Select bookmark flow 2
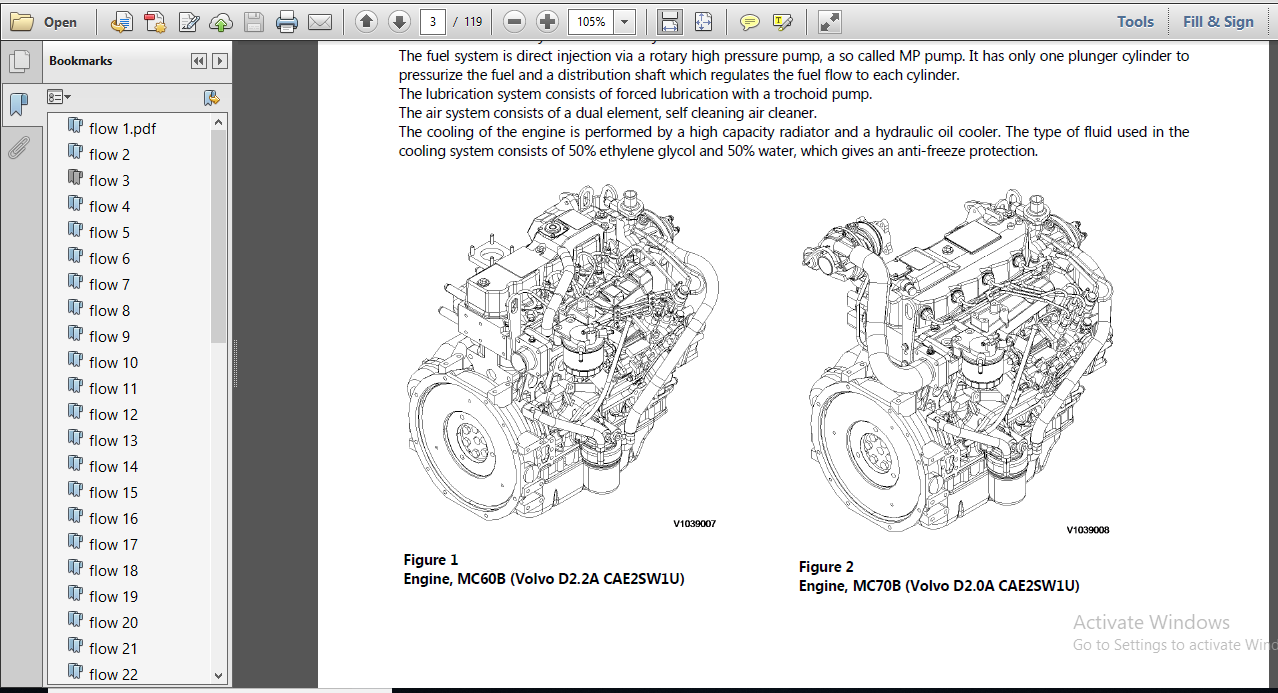Image resolution: width=1278 pixels, height=693 pixels. 109,154
